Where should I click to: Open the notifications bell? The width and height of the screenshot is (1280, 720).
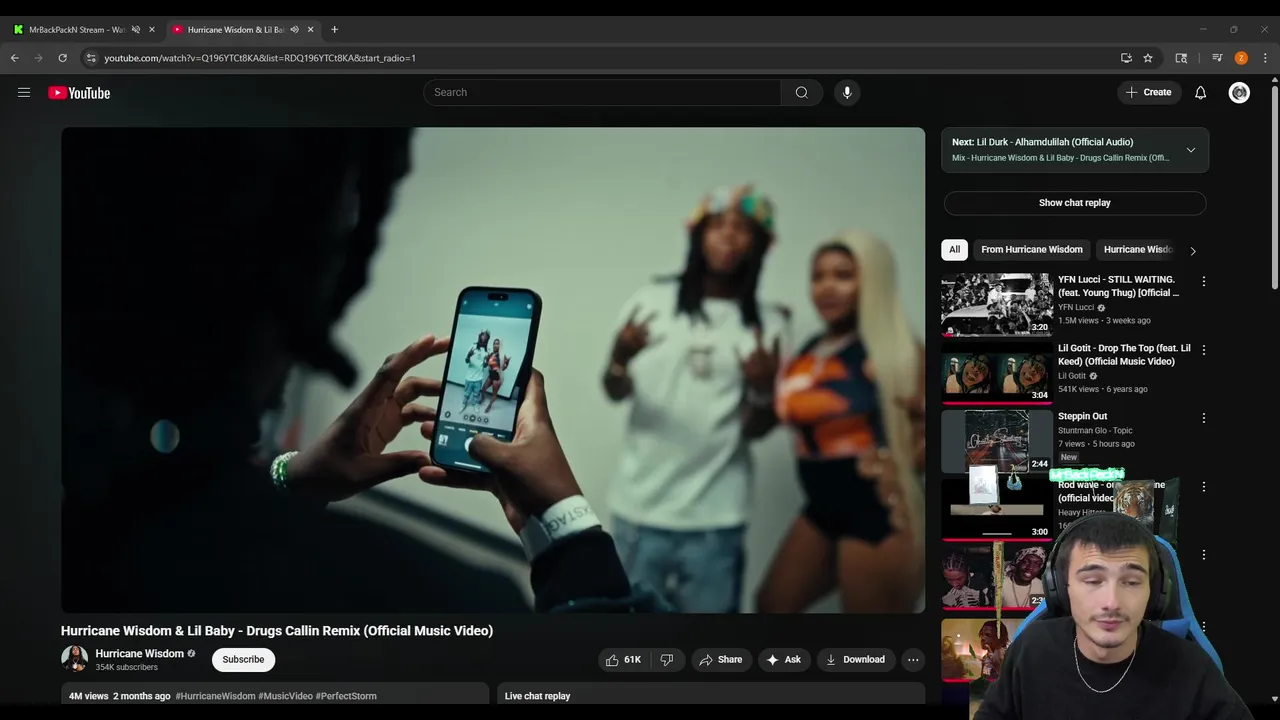(1201, 92)
